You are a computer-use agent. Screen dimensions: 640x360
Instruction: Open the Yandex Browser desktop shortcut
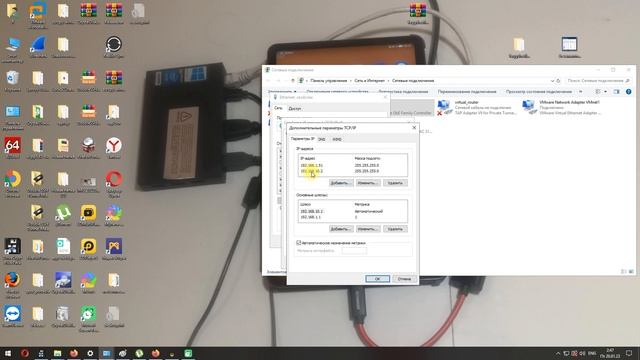point(113,148)
